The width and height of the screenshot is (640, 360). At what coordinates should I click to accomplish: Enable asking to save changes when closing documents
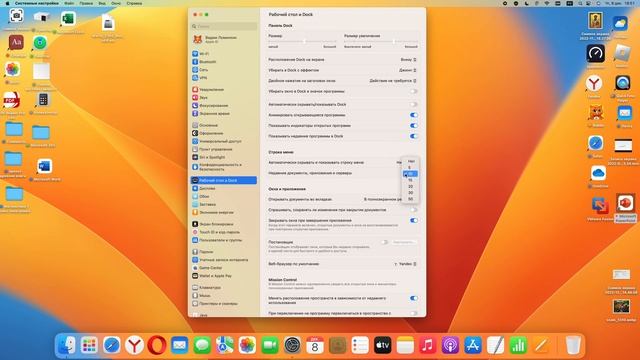(x=413, y=210)
